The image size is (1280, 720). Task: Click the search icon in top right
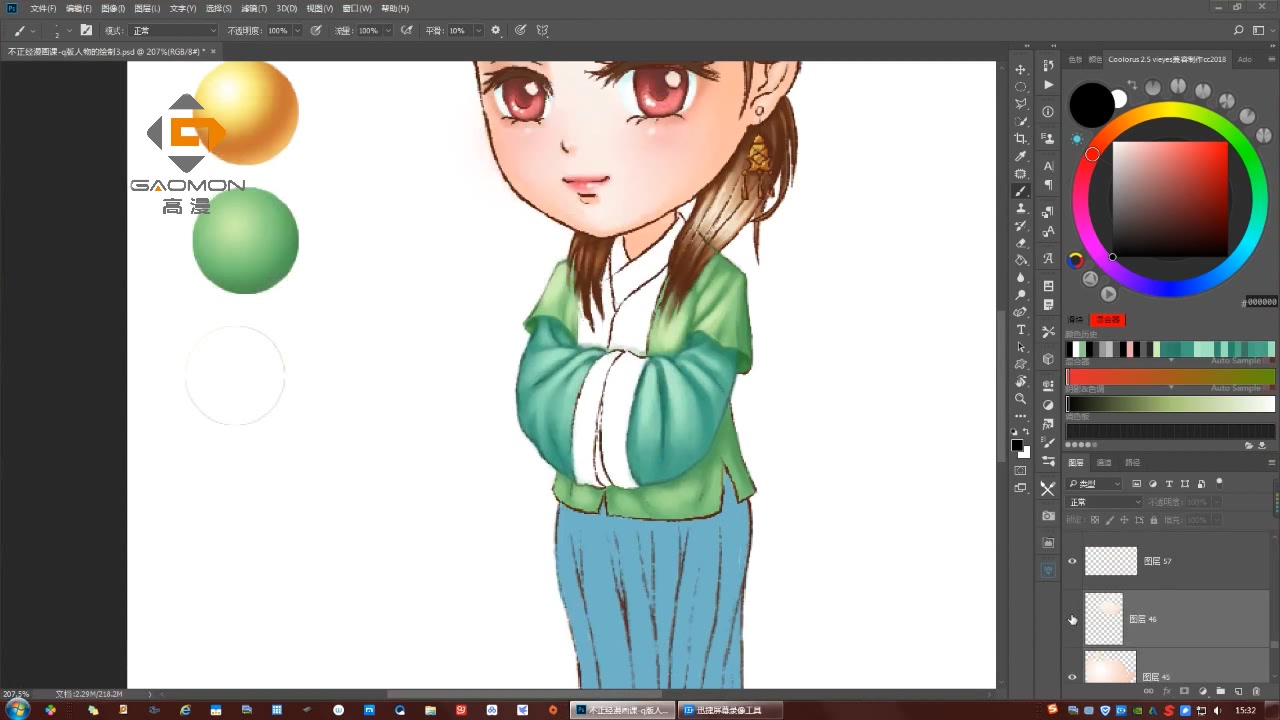coord(1238,30)
